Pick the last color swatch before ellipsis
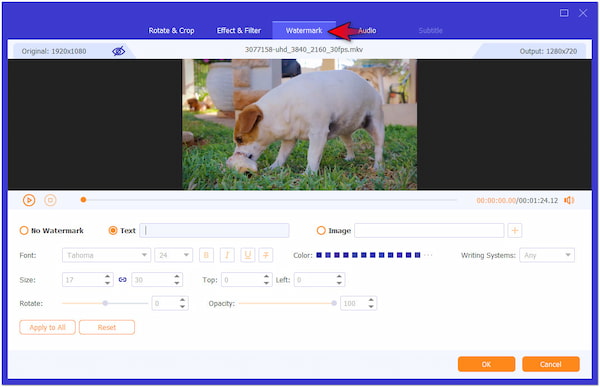 point(417,255)
